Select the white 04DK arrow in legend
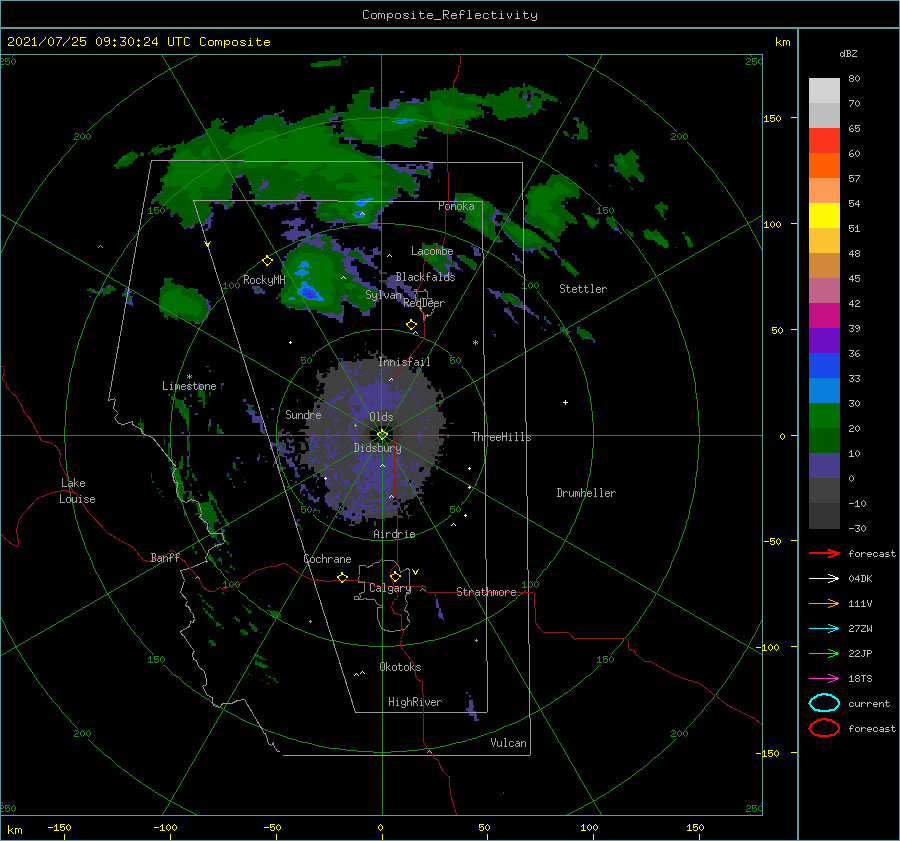Screen dimensions: 900x841 point(824,579)
